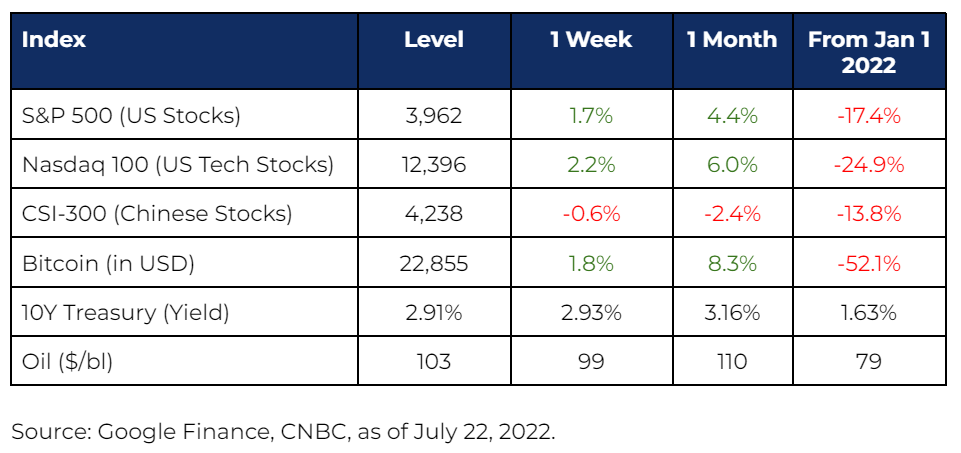Screen dimensions: 961x453
Task: Click the From Jan 1 2022 header
Action: (869, 51)
